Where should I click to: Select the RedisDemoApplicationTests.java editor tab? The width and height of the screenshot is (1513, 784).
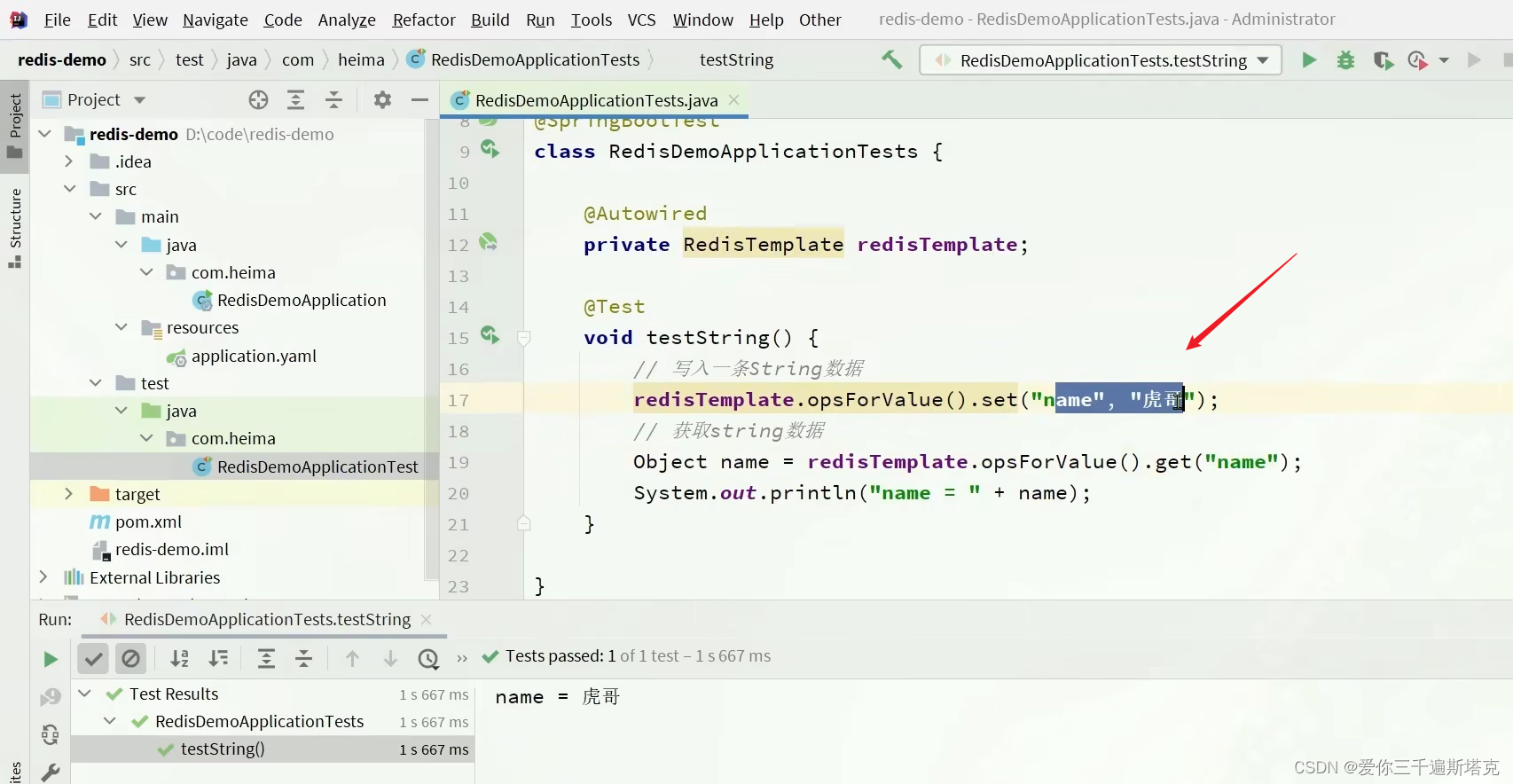pyautogui.click(x=595, y=100)
